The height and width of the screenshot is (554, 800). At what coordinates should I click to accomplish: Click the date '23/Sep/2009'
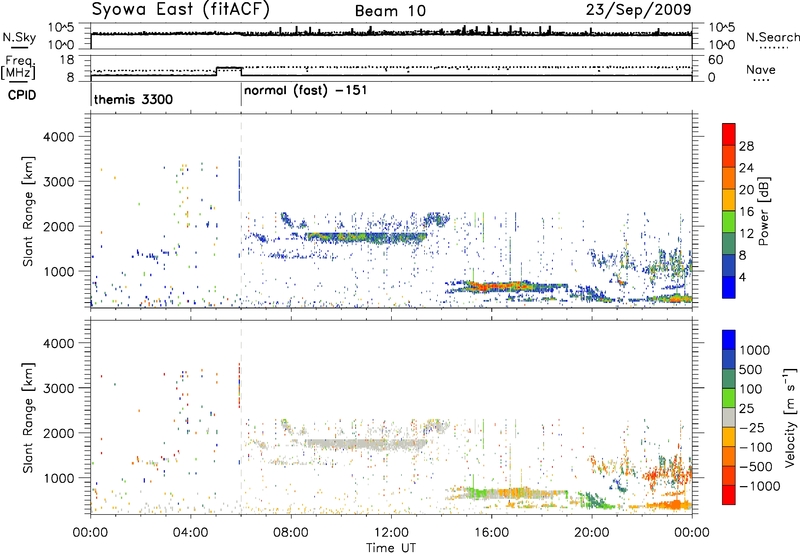(639, 9)
